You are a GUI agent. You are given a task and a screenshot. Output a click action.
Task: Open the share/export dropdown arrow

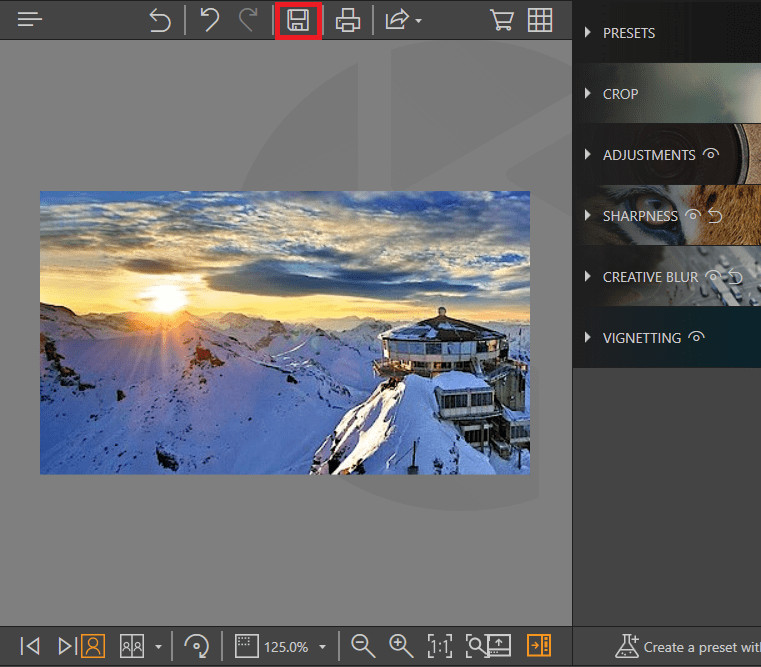[418, 21]
